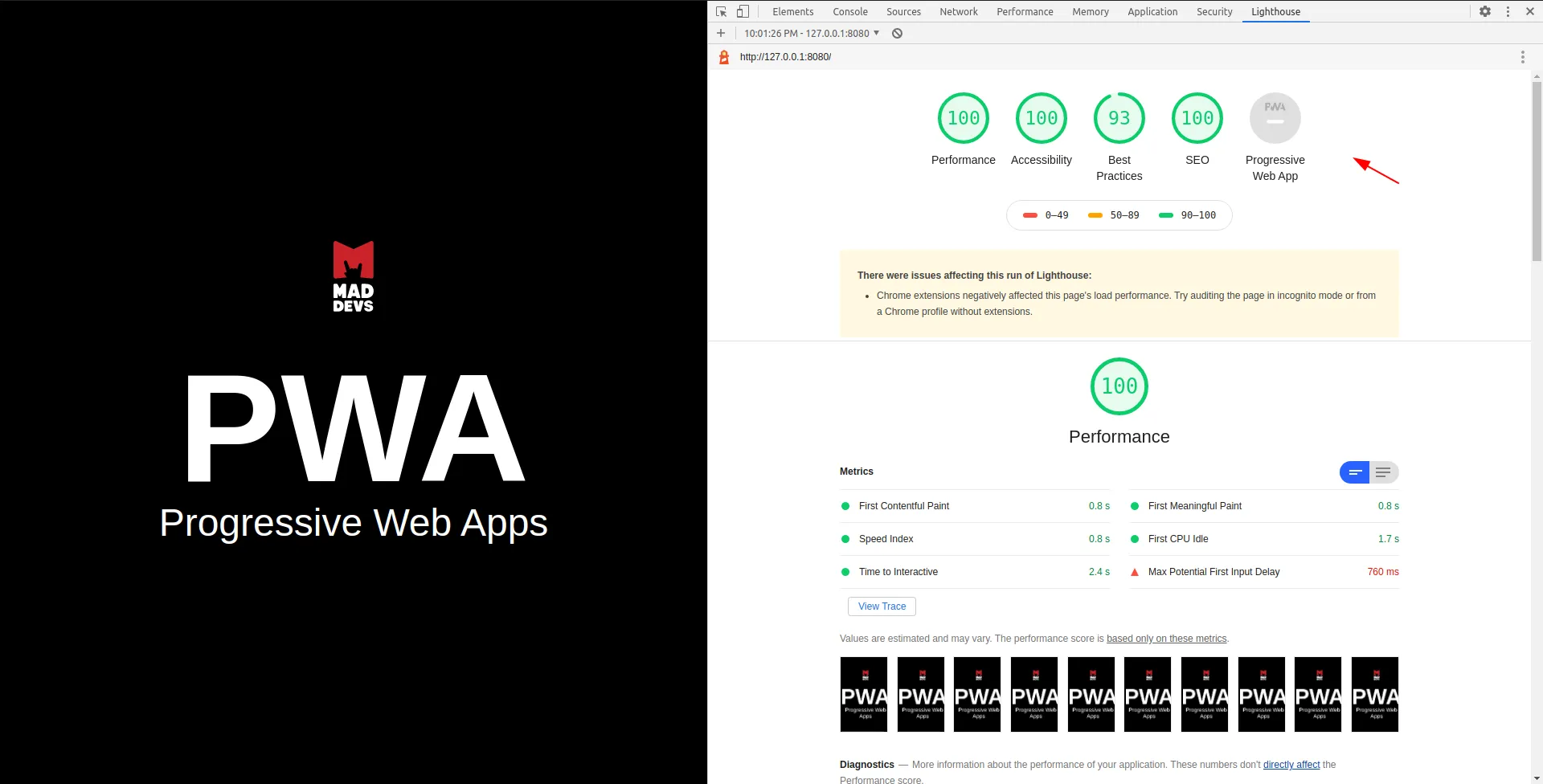Open the Memory tab
Image resolution: width=1543 pixels, height=784 pixels.
coord(1091,11)
